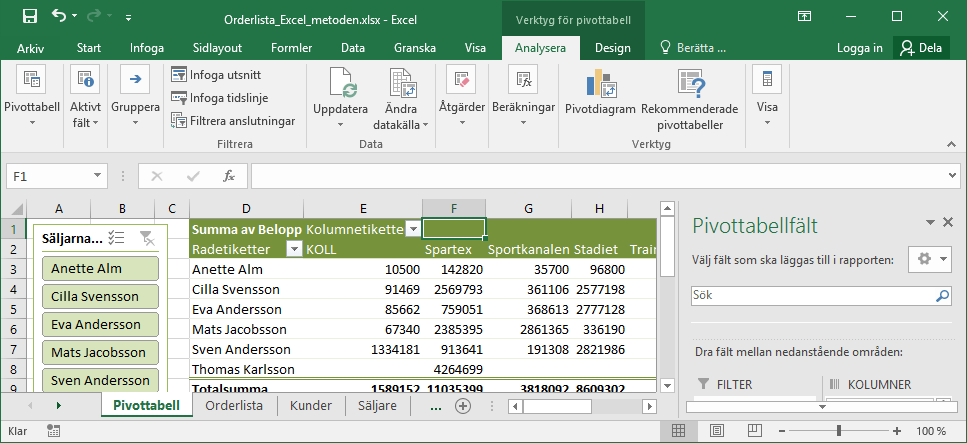
Task: Switch to the Säljare sheet tab
Action: (x=377, y=405)
